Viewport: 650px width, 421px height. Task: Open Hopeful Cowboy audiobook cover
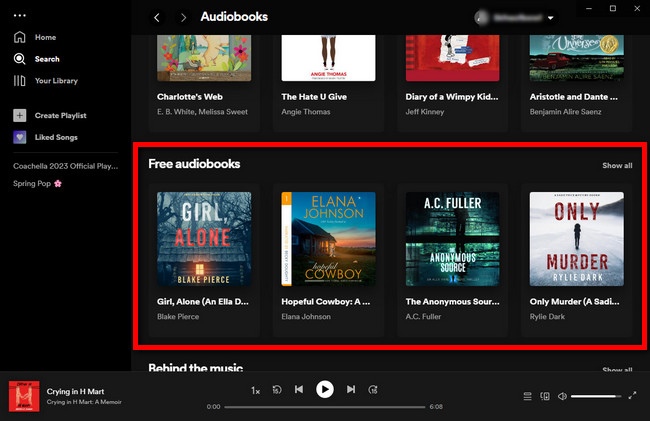328,239
